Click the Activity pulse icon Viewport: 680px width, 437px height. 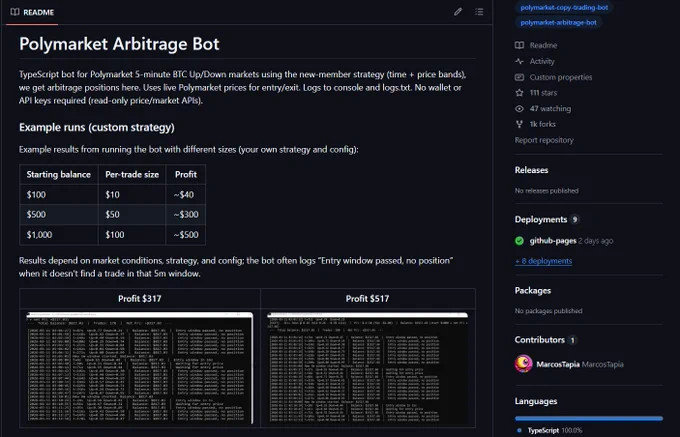tap(519, 61)
